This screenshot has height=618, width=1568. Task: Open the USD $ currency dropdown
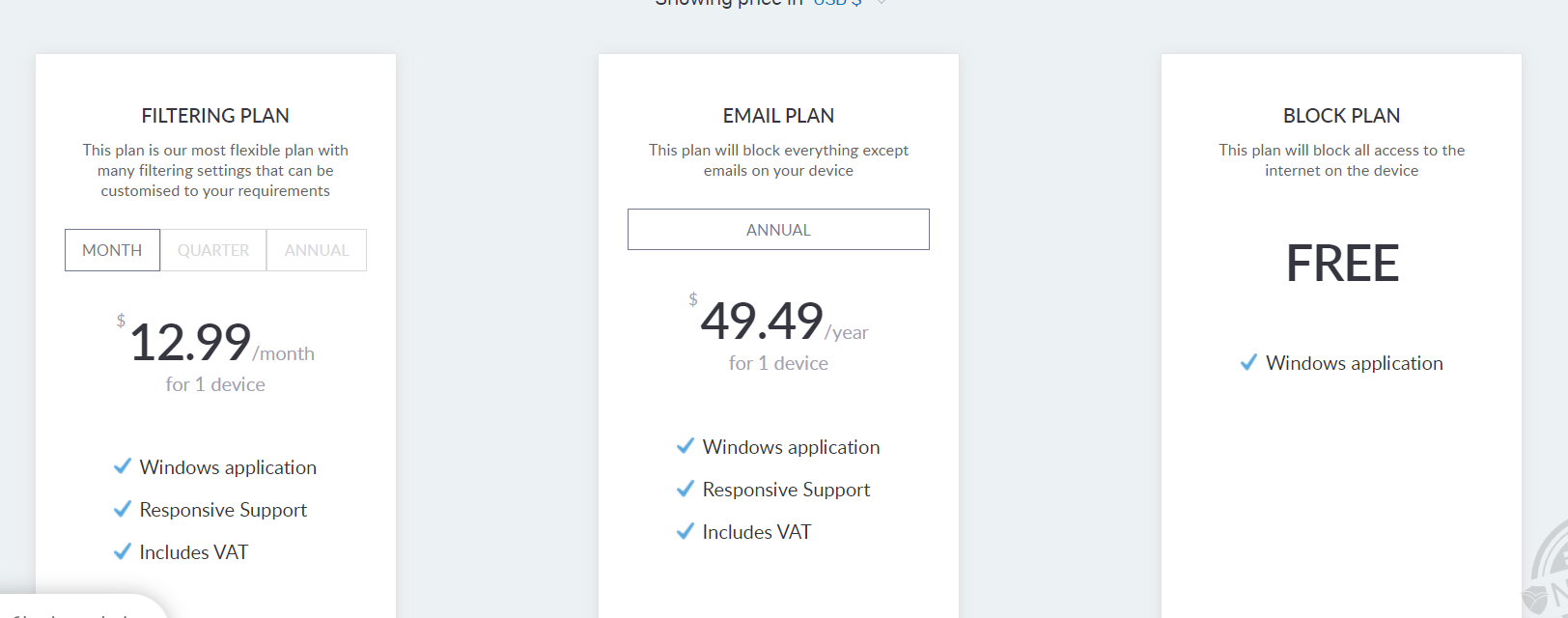(850, 3)
